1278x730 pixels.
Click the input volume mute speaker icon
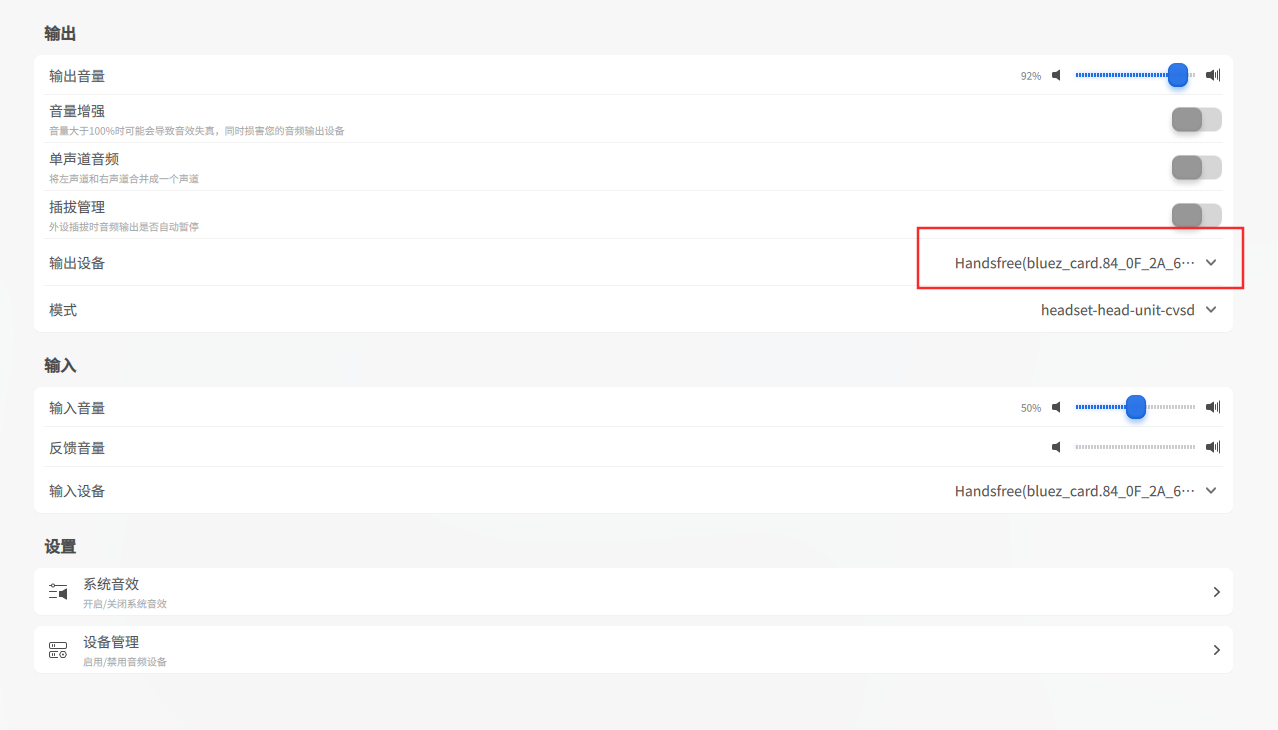point(1056,407)
